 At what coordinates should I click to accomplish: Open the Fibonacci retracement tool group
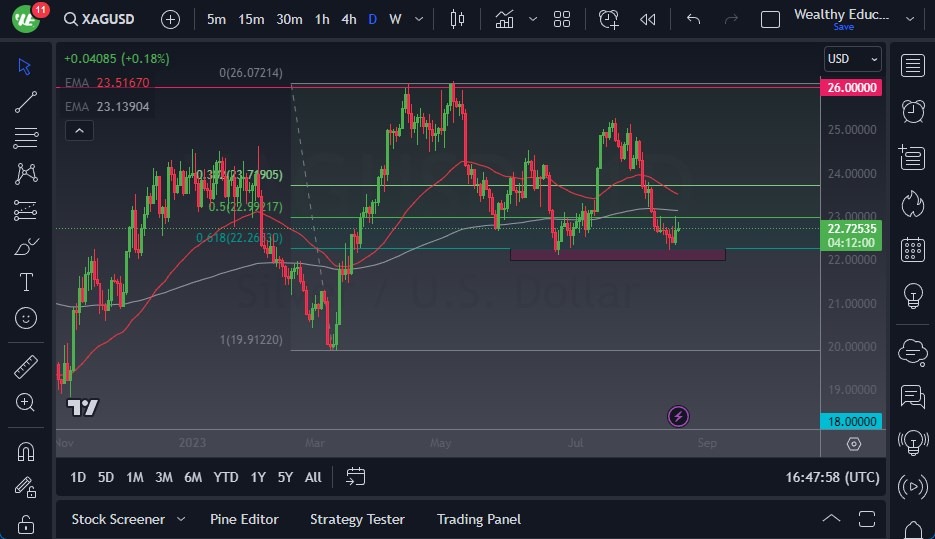(x=26, y=138)
